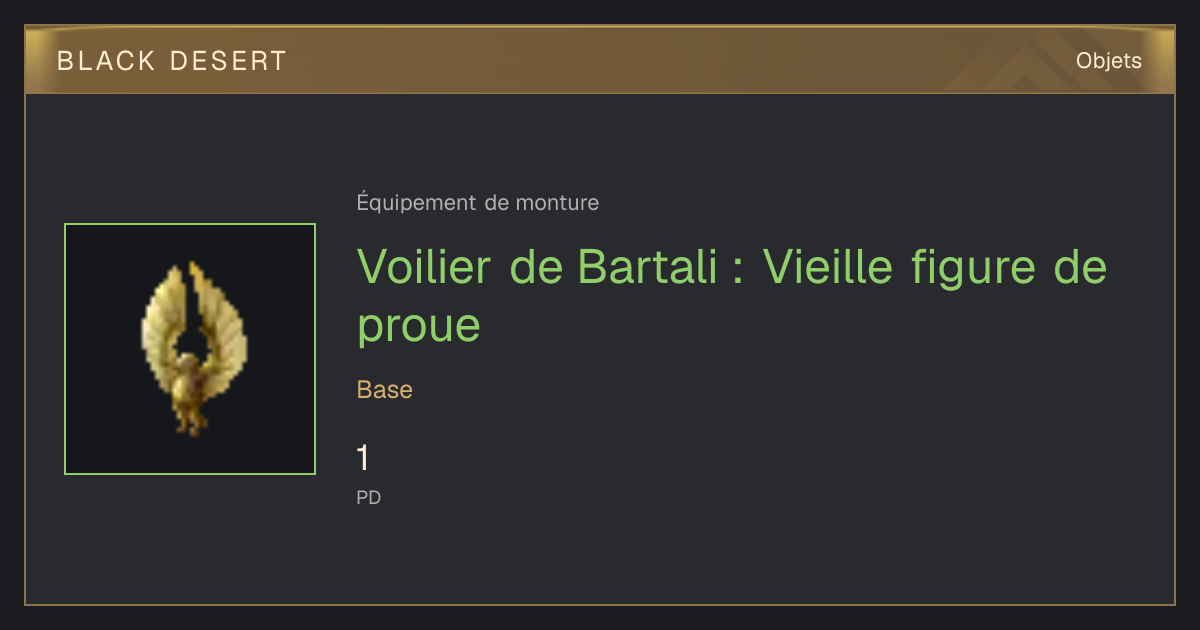Viewport: 1200px width, 630px height.
Task: Open the BLACK DESERT header title
Action: point(172,61)
